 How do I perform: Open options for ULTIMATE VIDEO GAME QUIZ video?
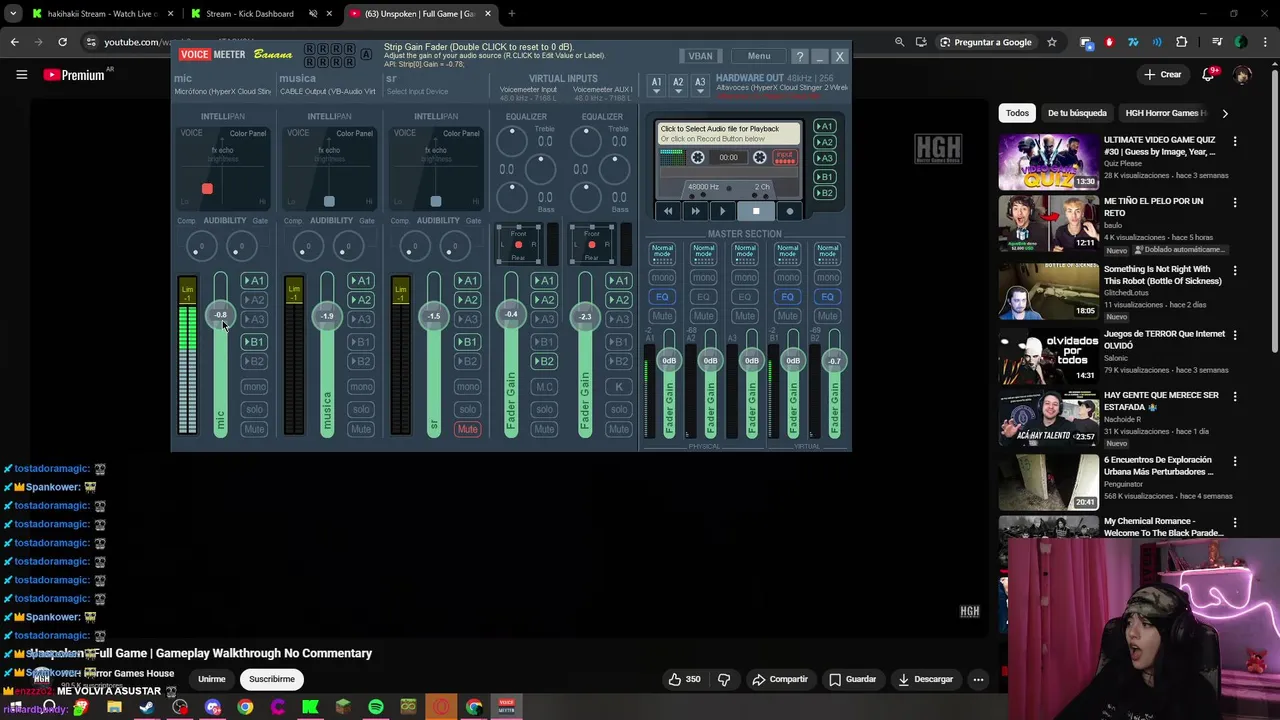pos(1235,141)
